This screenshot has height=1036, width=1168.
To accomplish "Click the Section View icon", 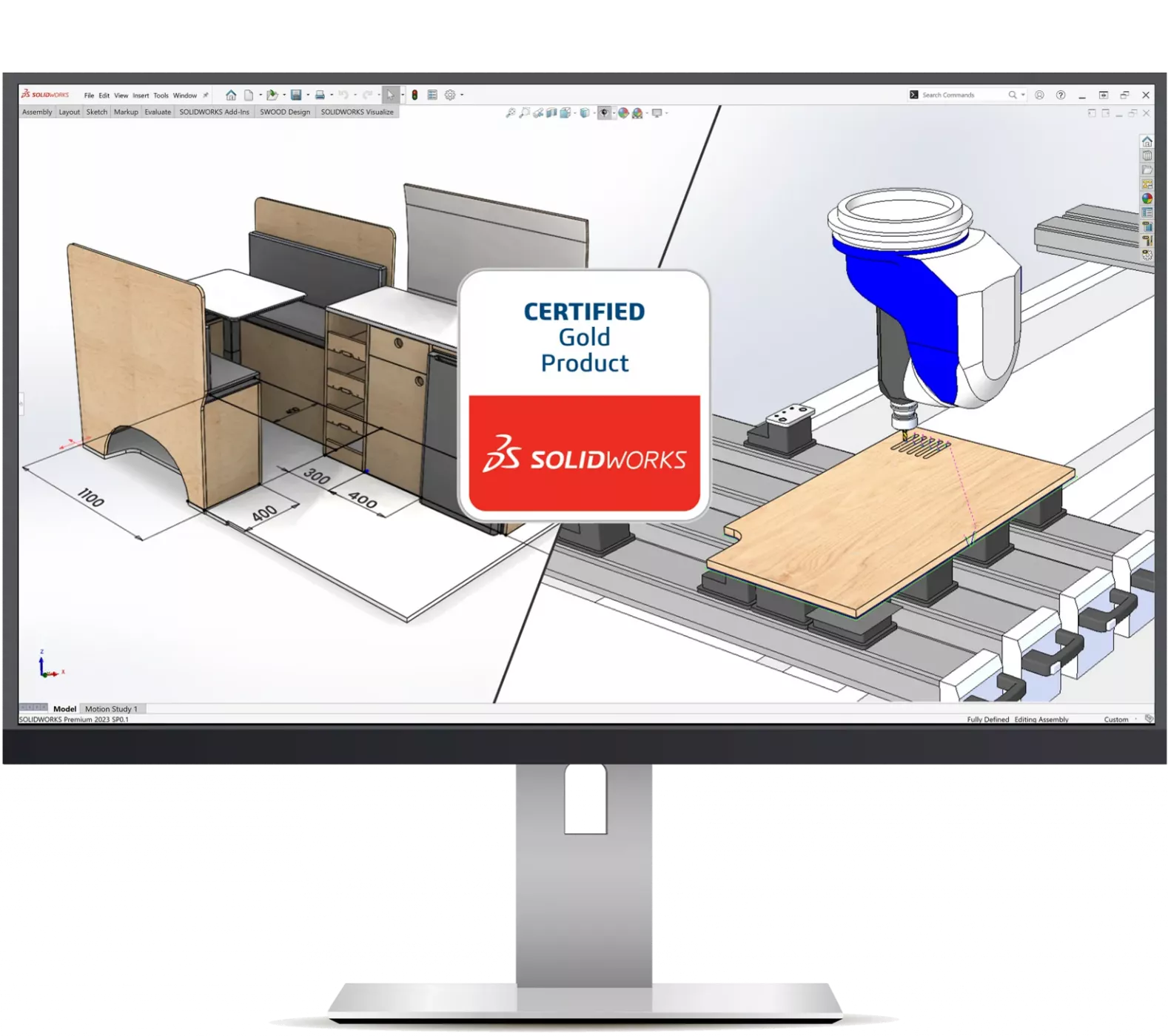I will (x=551, y=113).
